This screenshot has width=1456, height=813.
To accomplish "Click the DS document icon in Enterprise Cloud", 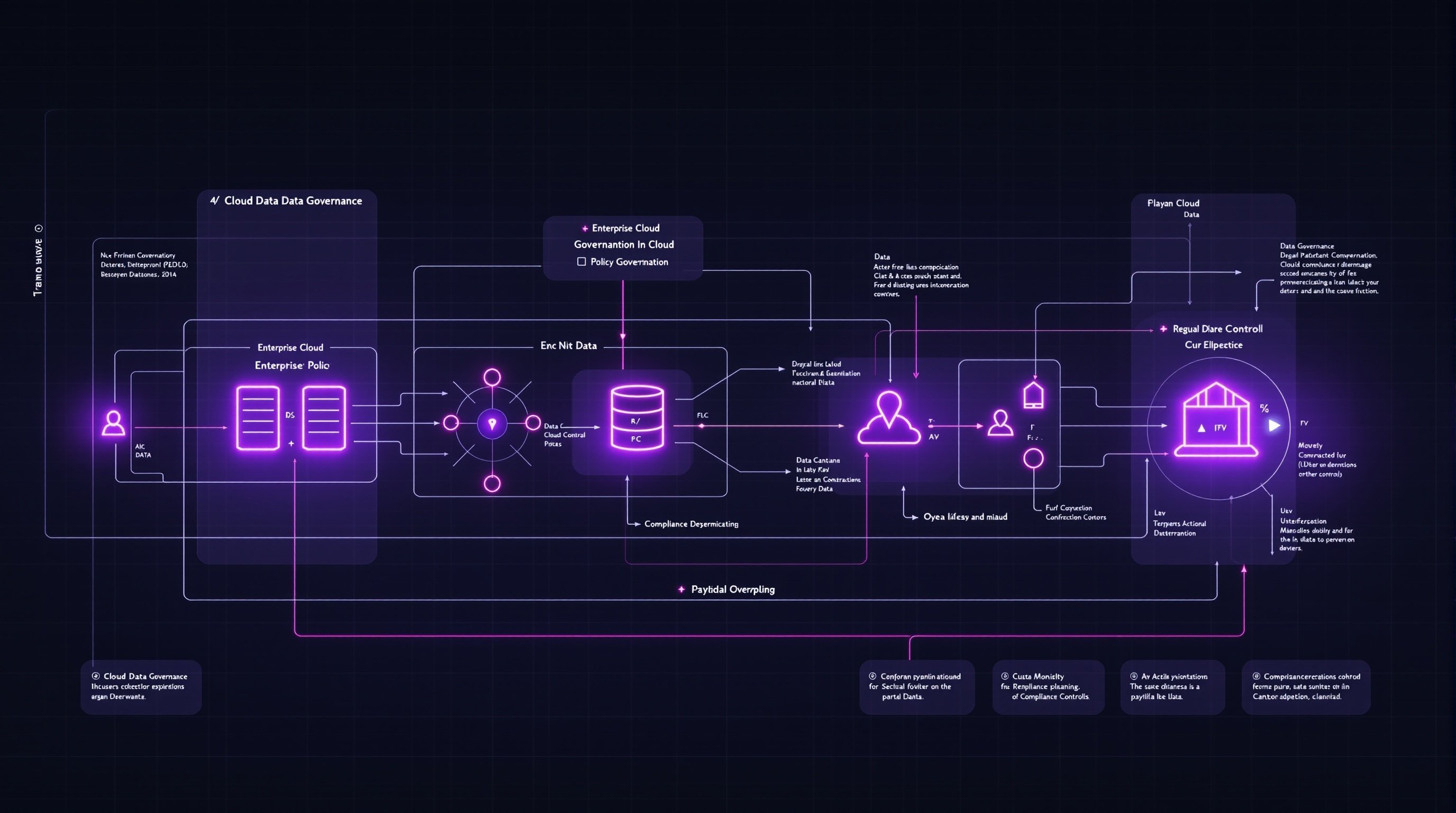I will coord(258,421).
